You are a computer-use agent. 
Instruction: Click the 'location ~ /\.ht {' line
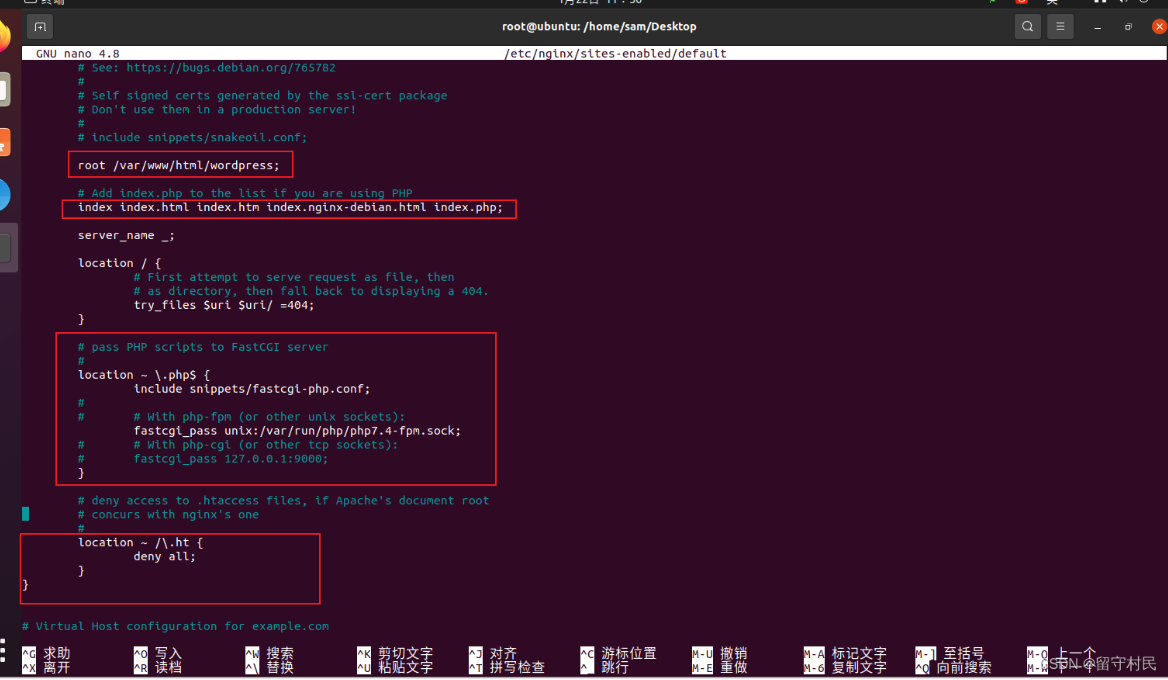click(140, 543)
